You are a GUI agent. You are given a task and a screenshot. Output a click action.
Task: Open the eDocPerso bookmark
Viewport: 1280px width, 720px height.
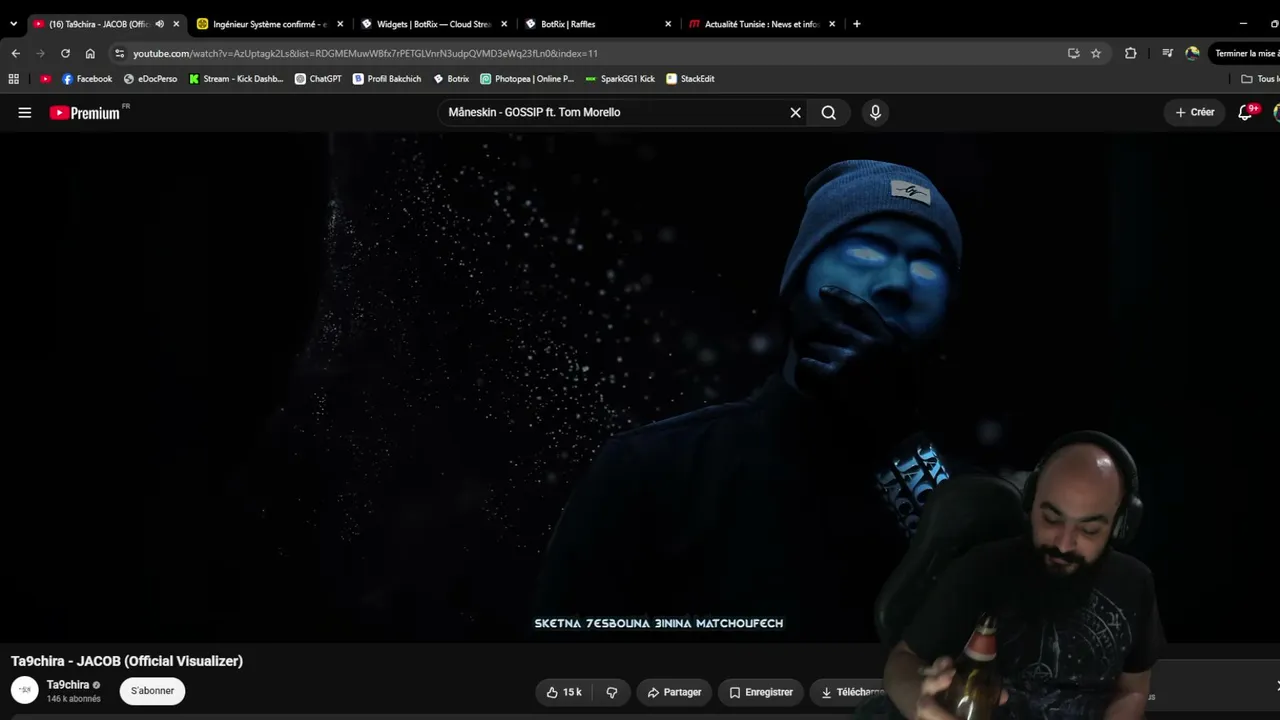[x=150, y=79]
